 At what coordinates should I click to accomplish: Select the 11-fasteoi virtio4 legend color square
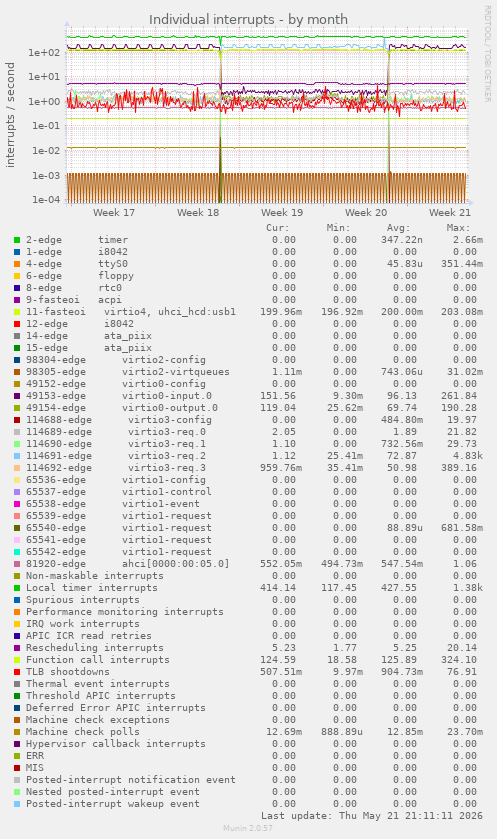pos(17,312)
